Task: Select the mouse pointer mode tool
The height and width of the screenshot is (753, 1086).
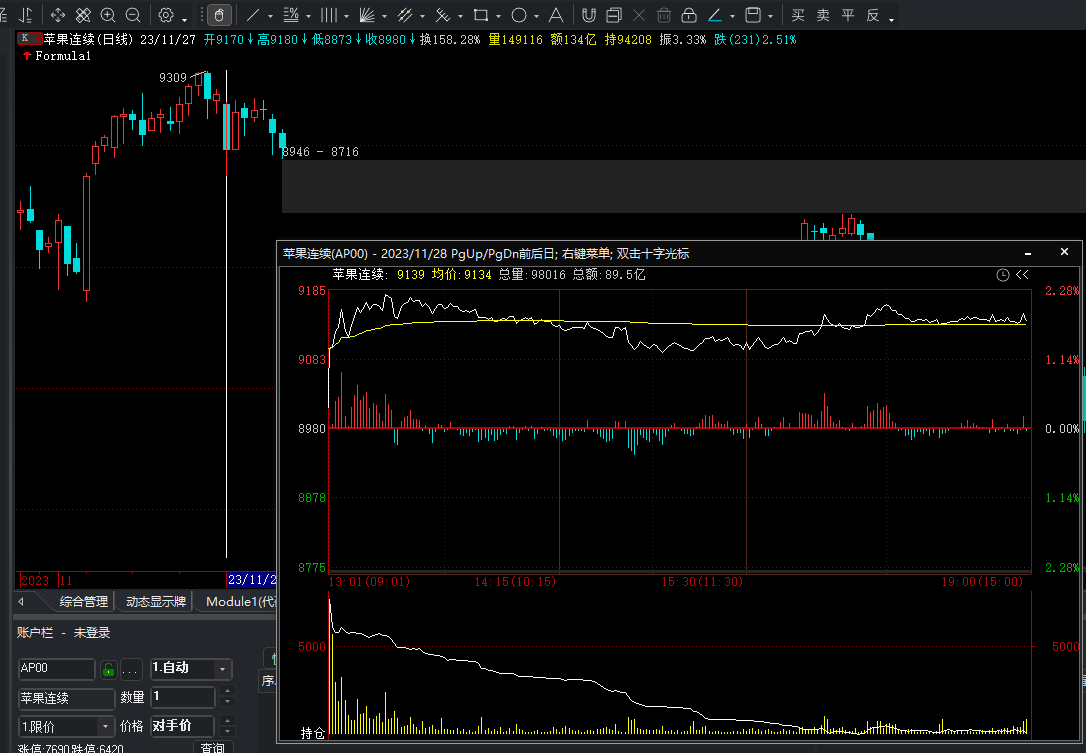Action: [219, 15]
